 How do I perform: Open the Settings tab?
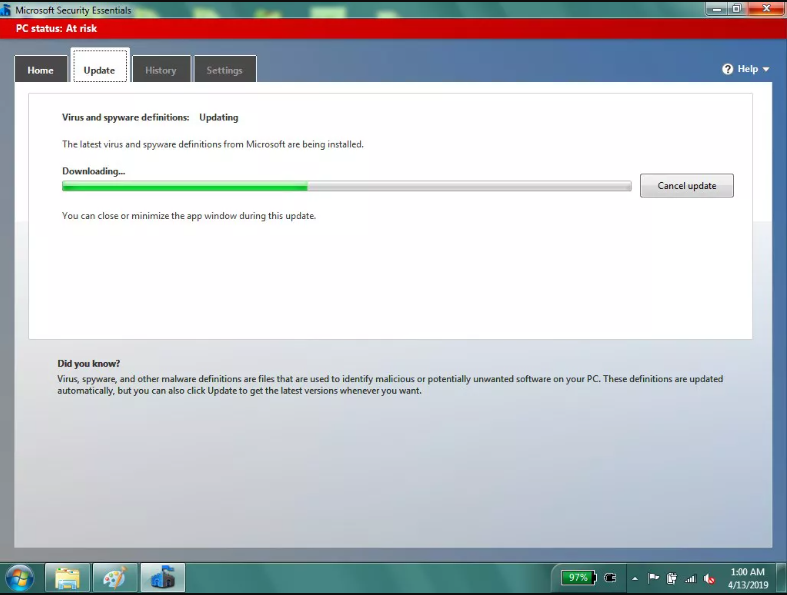coord(225,69)
